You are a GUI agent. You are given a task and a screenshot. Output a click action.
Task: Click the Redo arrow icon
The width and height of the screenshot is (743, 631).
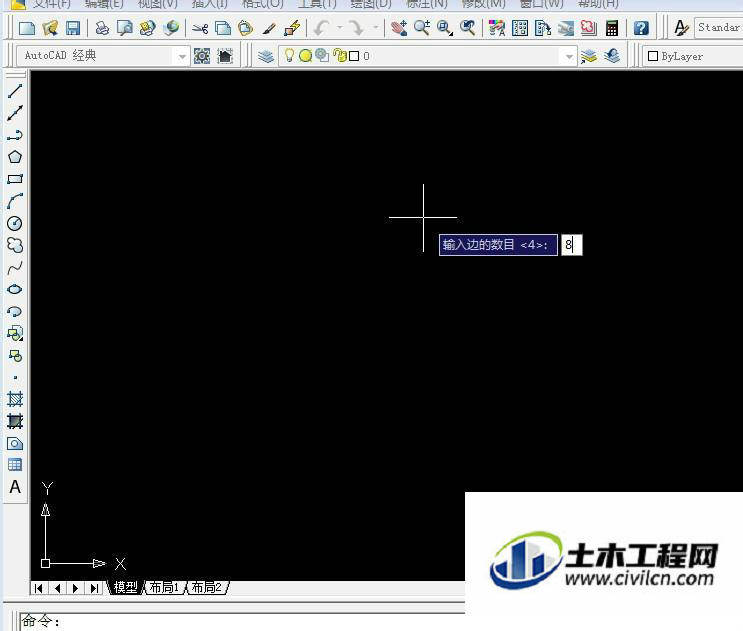[x=355, y=28]
